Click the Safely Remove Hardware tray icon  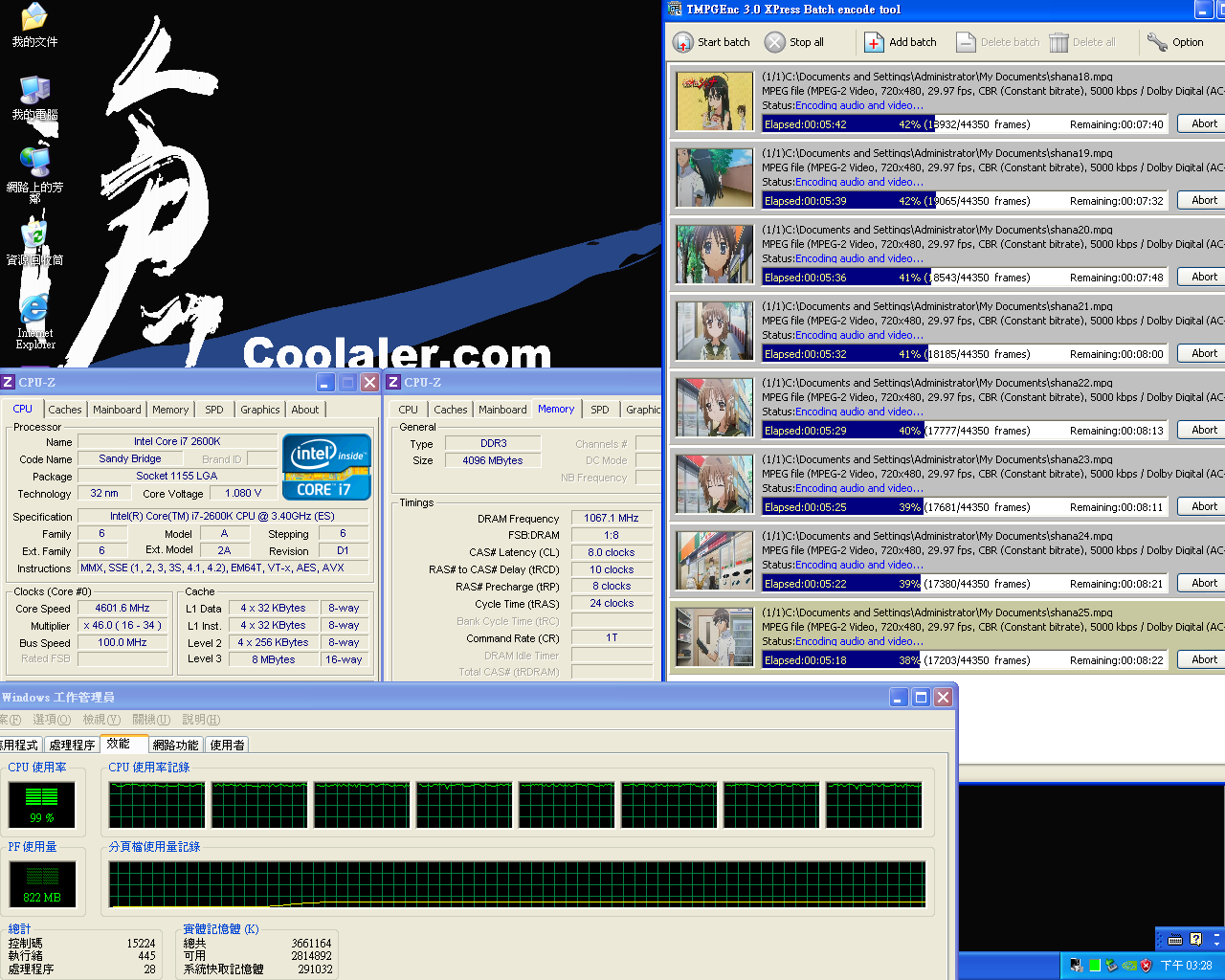(x=1111, y=966)
